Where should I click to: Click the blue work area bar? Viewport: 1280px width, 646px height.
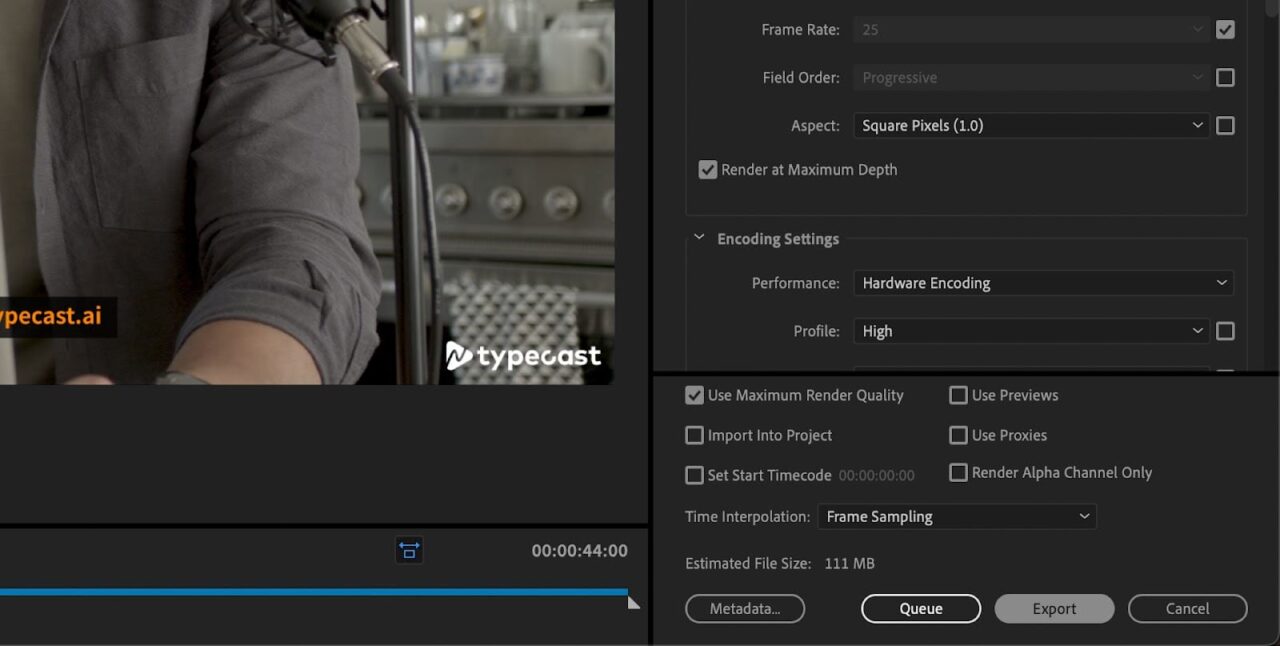tap(300, 591)
